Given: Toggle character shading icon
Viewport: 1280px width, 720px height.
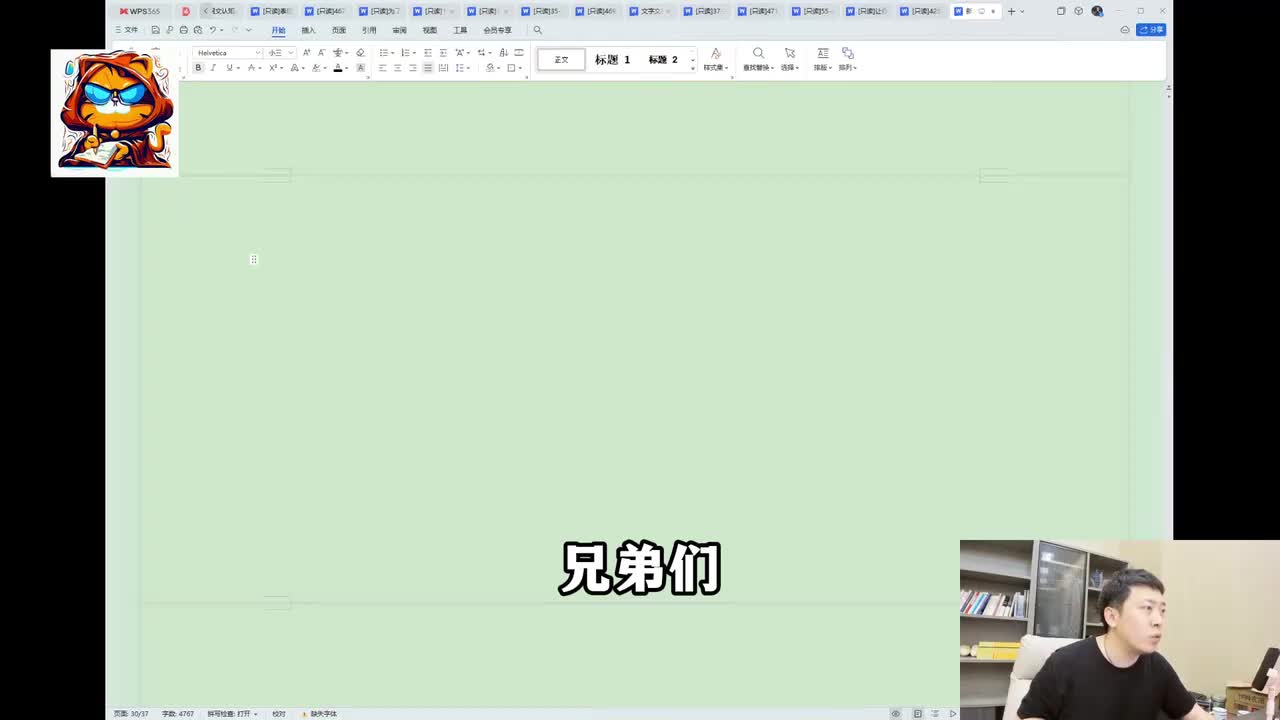Looking at the screenshot, I should click(360, 68).
